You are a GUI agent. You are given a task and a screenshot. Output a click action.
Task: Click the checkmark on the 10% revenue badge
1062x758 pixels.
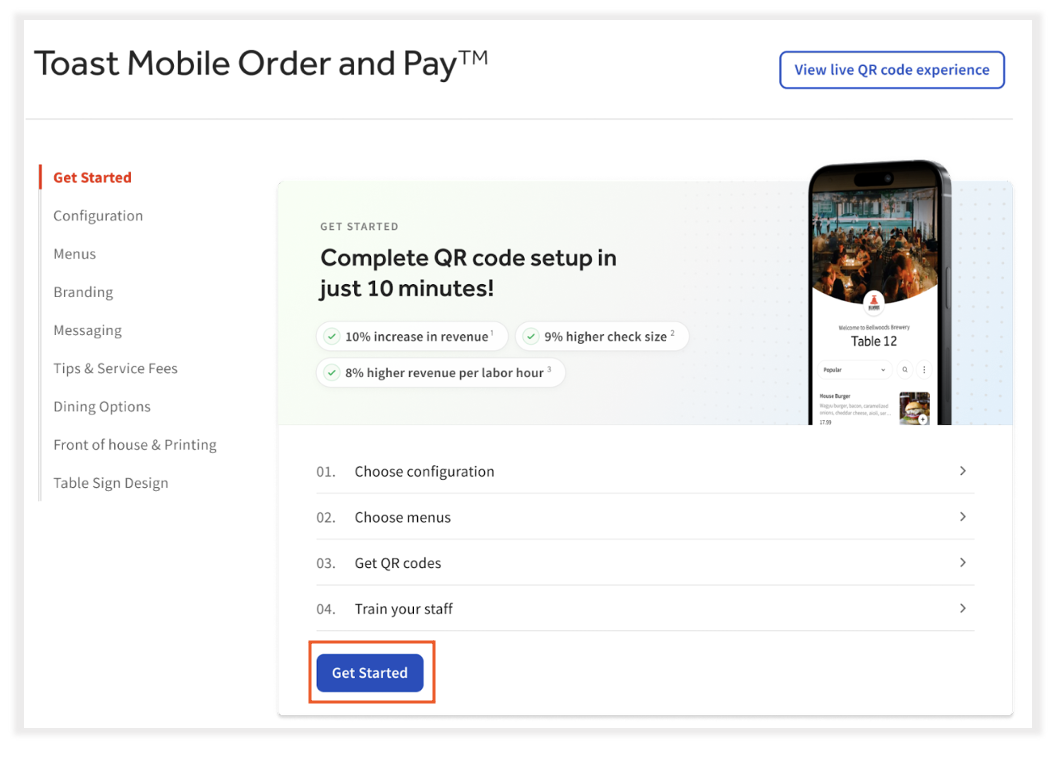(x=332, y=336)
